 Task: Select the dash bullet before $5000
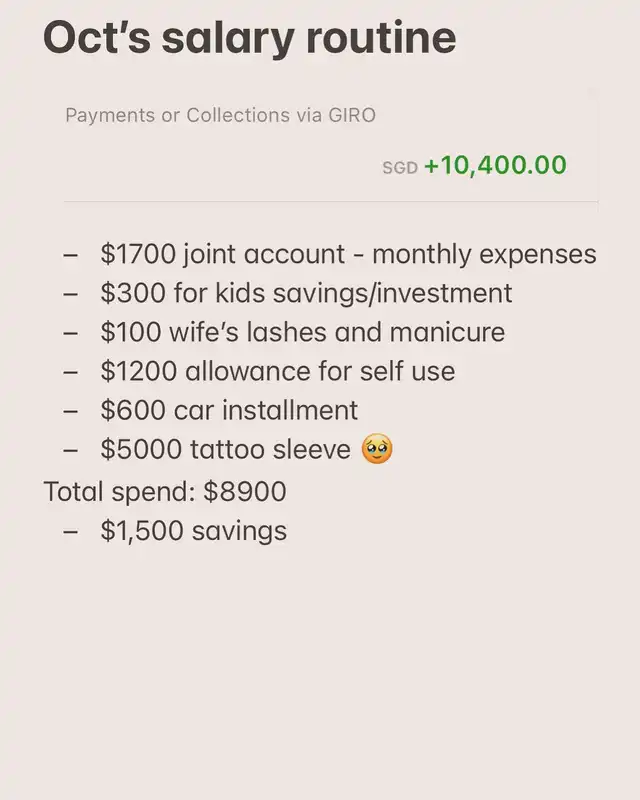click(x=70, y=450)
